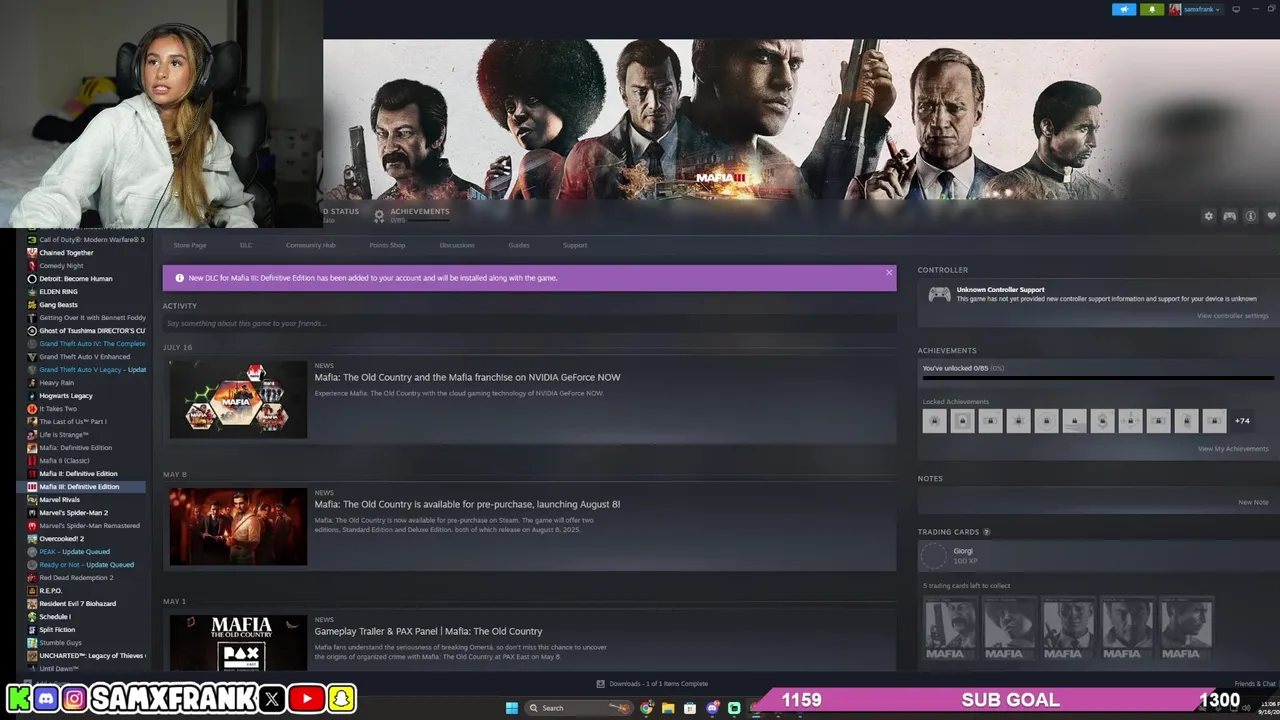Open File Explorer from the taskbar
This screenshot has width=1280, height=720.
pos(668,708)
